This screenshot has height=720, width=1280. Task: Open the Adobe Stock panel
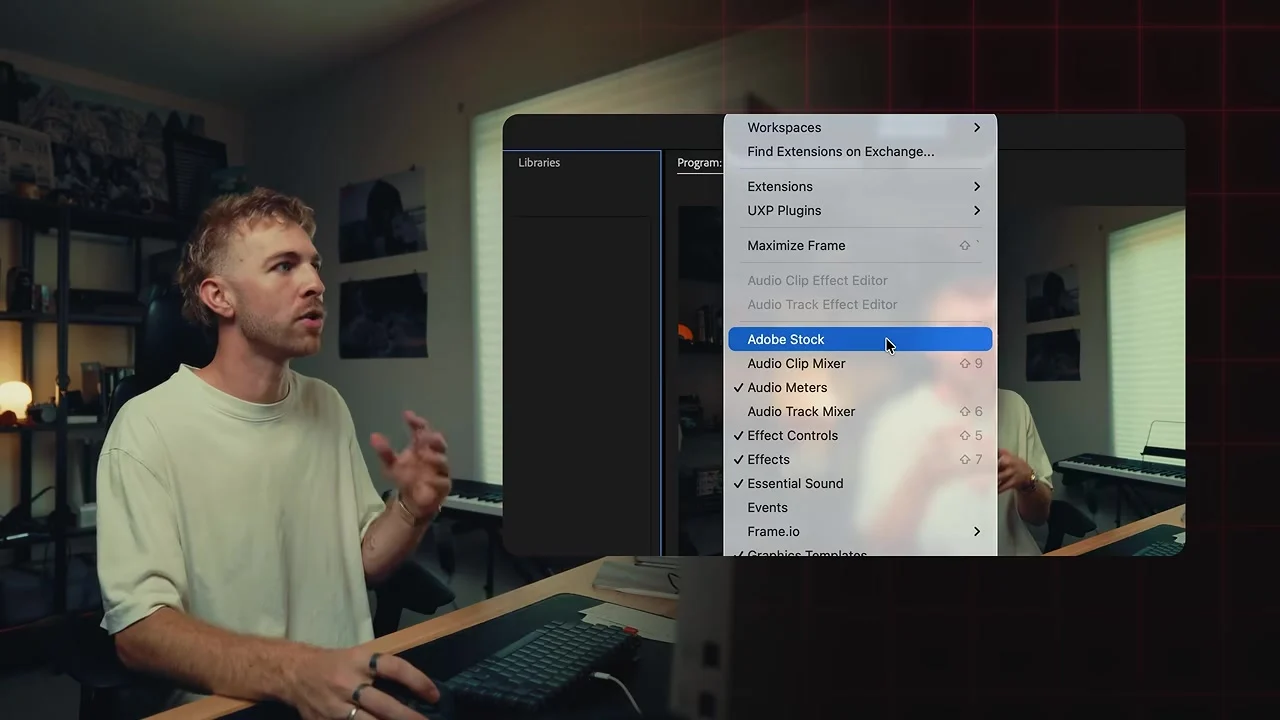[860, 339]
